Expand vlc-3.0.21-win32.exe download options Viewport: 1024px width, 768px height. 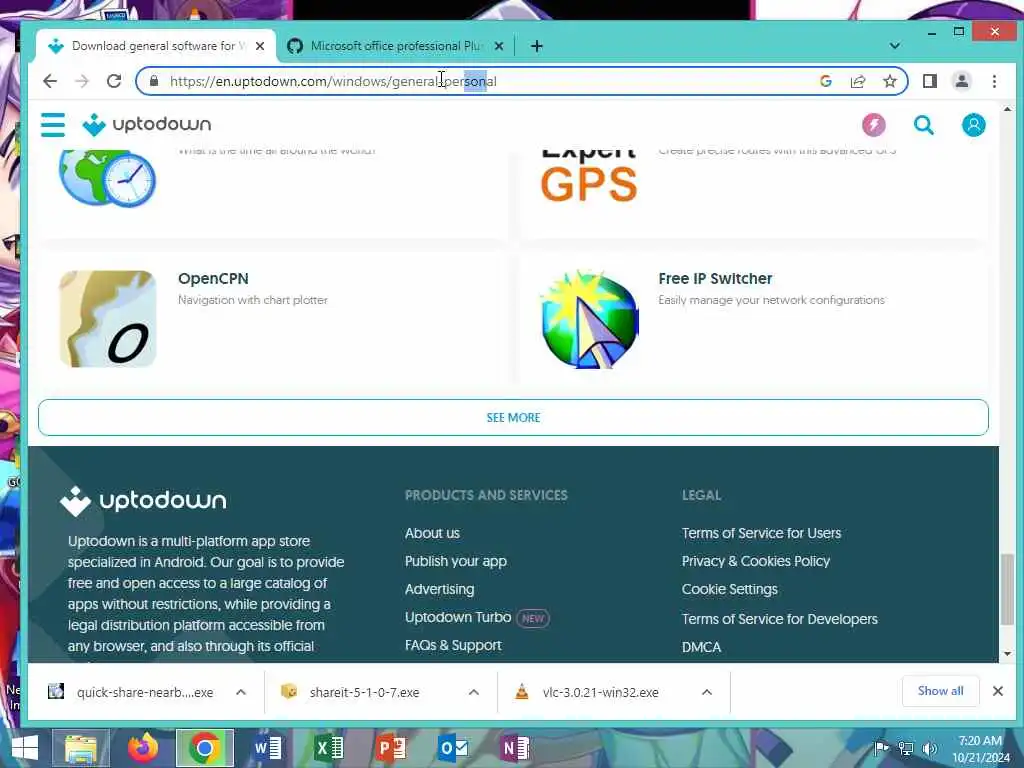tap(707, 692)
